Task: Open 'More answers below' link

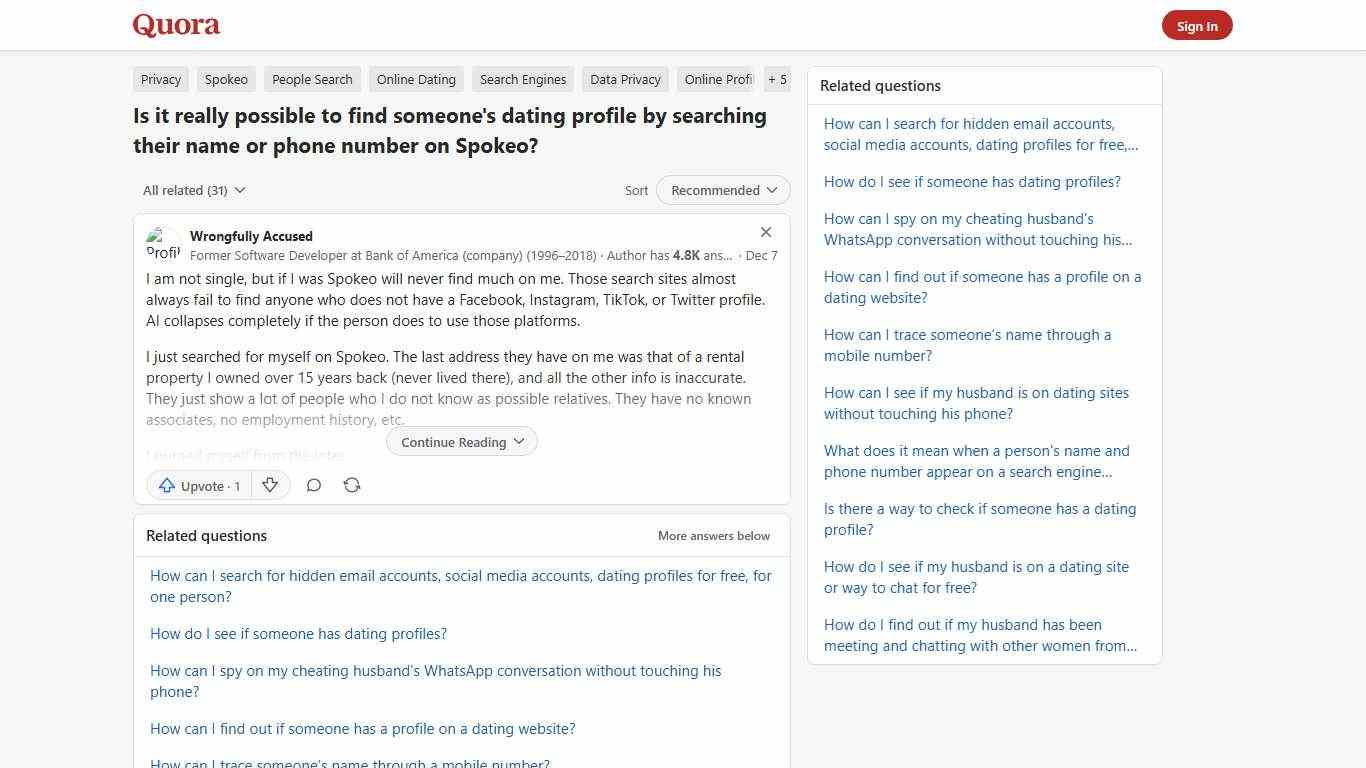Action: point(713,535)
